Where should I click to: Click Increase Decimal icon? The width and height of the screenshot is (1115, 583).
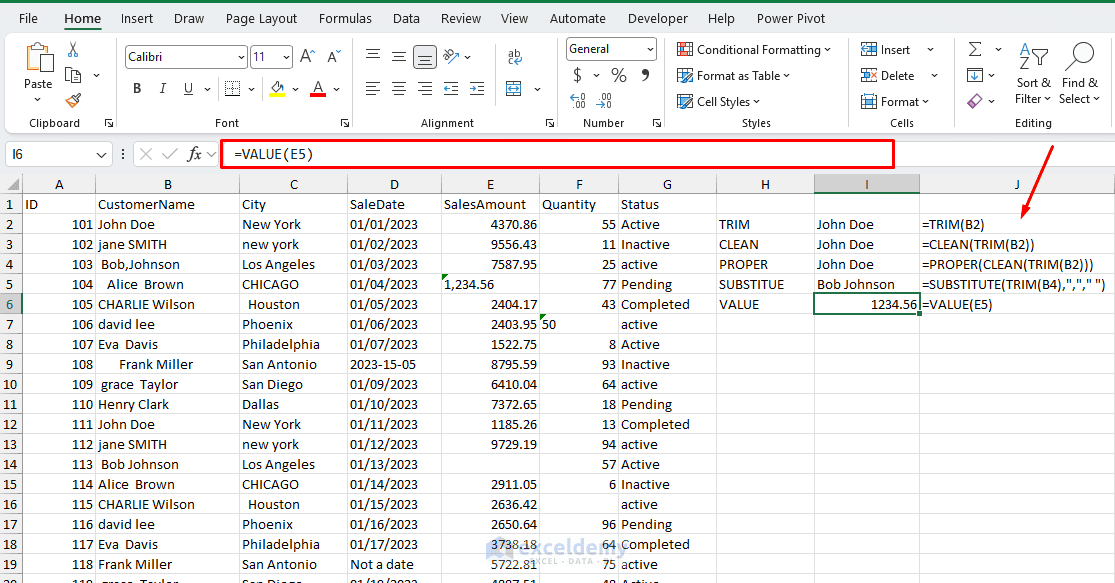tap(578, 101)
